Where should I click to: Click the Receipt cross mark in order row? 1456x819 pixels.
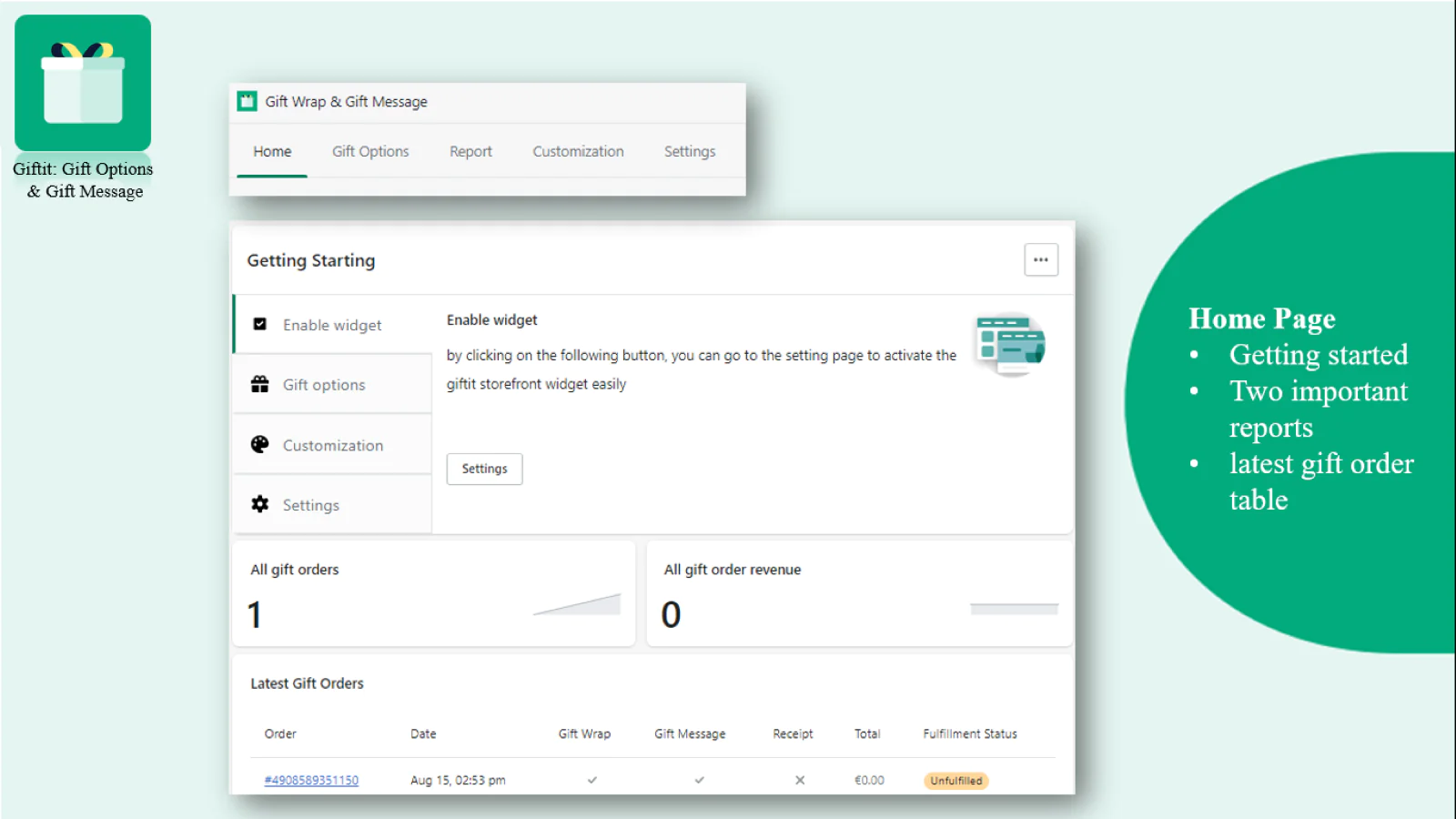tap(800, 780)
